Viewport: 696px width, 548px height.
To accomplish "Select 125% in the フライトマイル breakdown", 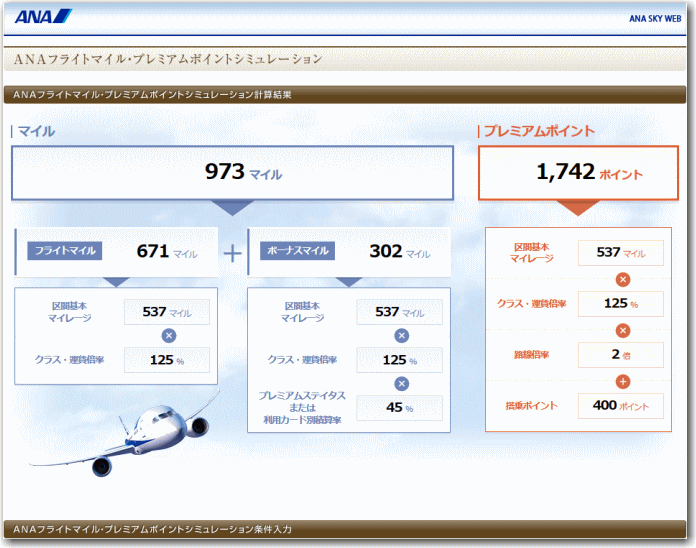I will [167, 360].
